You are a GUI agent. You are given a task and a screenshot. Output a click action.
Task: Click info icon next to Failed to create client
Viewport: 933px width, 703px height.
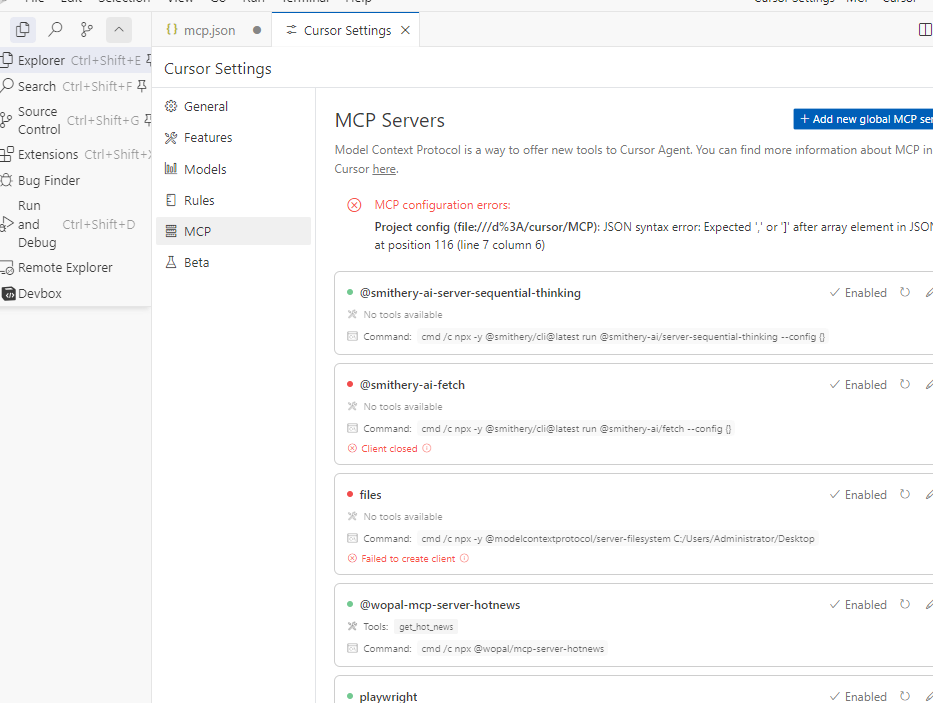pyautogui.click(x=465, y=558)
